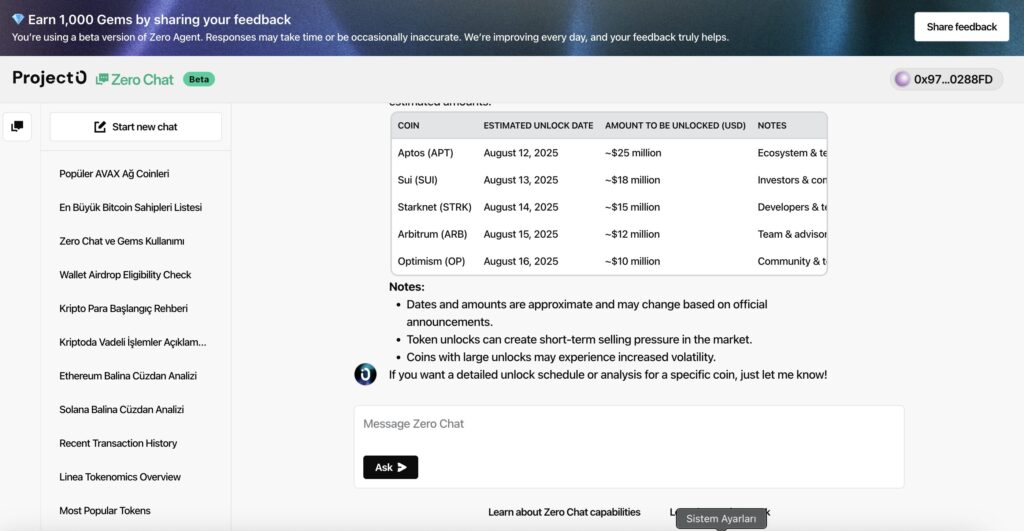
Task: Select the Optimism (OP) cell
Action: (x=431, y=261)
